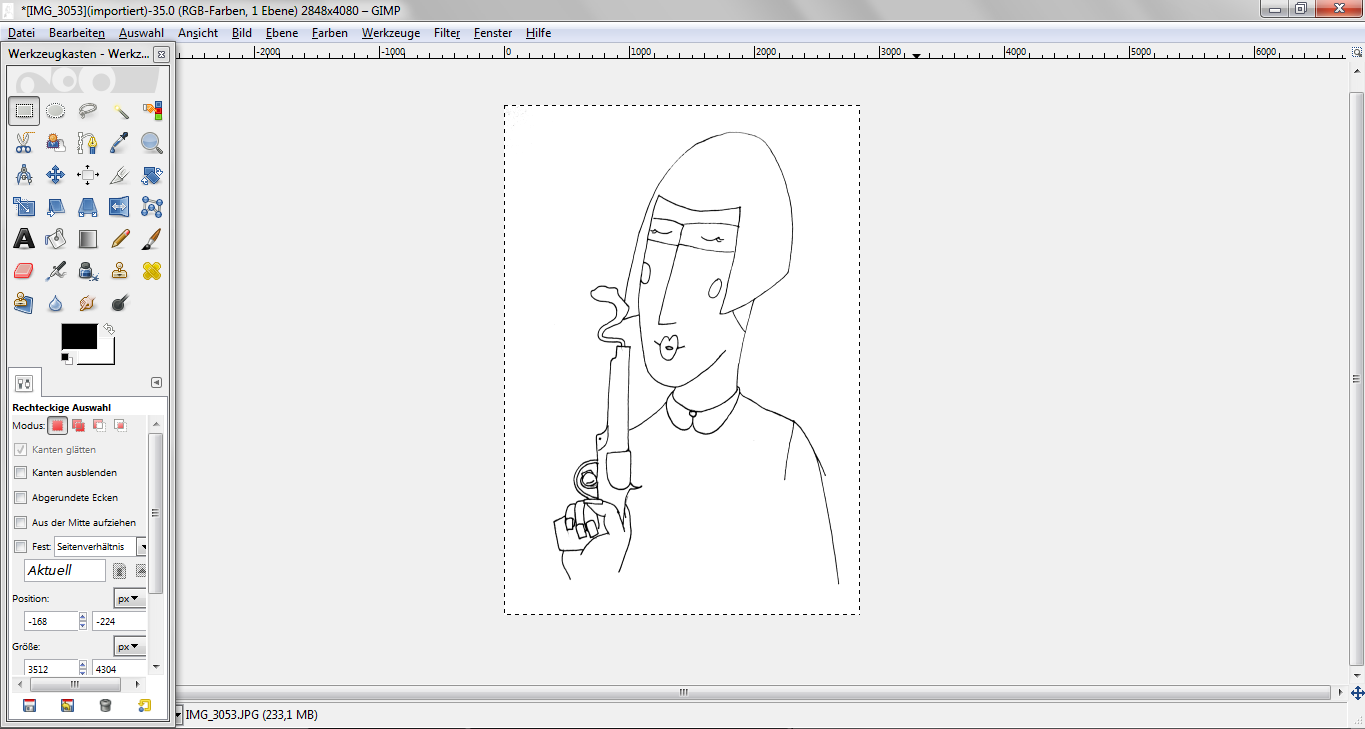Enable Abgerundete Ecken checkbox

coord(20,497)
